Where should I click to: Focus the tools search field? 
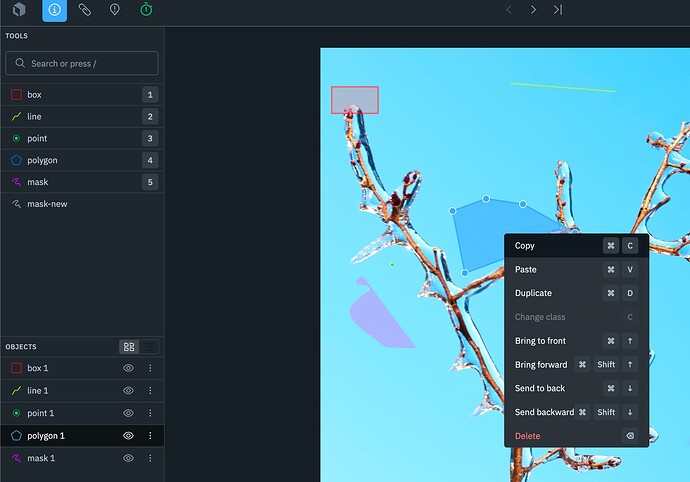click(x=82, y=63)
